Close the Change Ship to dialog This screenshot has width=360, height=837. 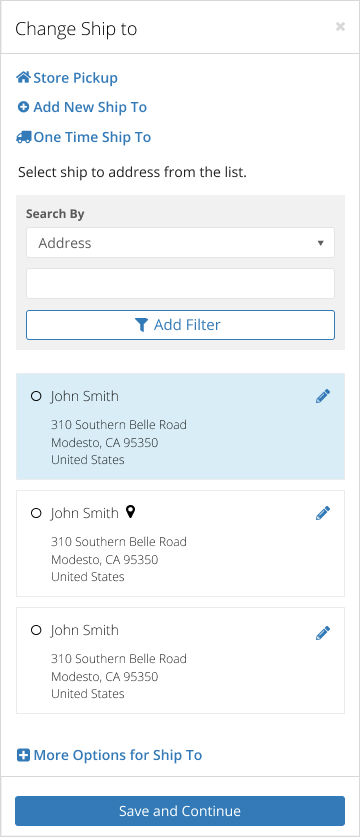click(340, 26)
